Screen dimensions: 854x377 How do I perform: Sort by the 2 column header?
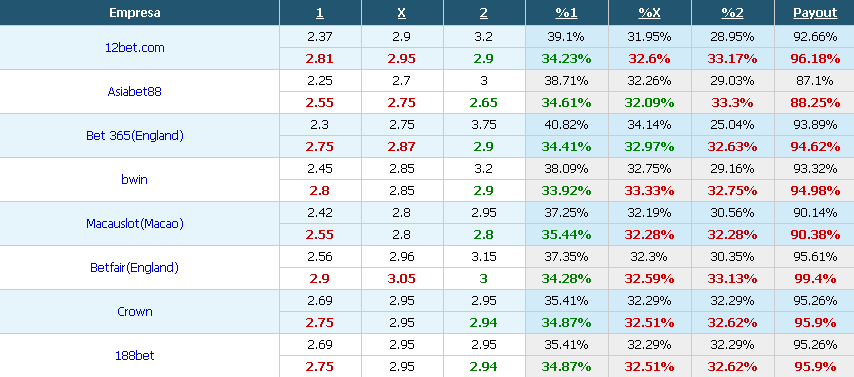484,13
